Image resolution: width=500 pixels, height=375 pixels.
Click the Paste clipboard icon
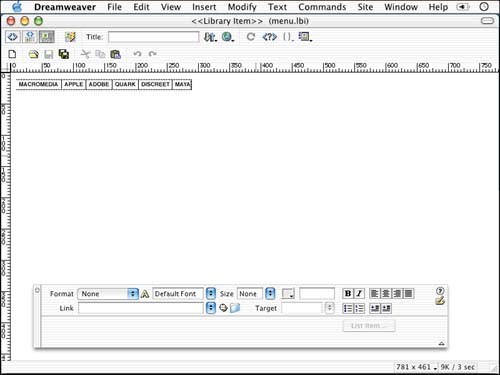click(115, 54)
